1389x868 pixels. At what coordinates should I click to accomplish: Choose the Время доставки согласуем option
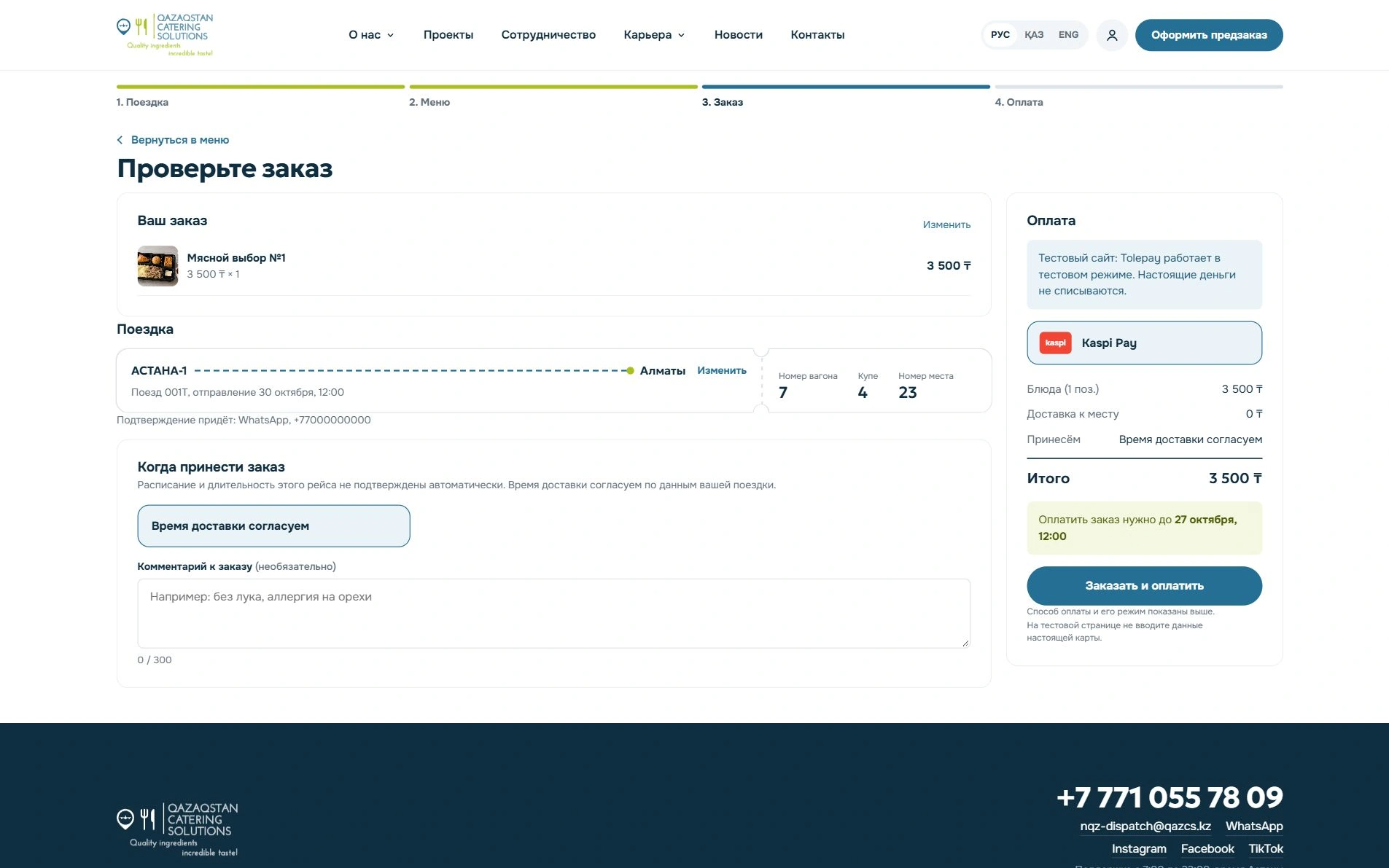point(273,525)
